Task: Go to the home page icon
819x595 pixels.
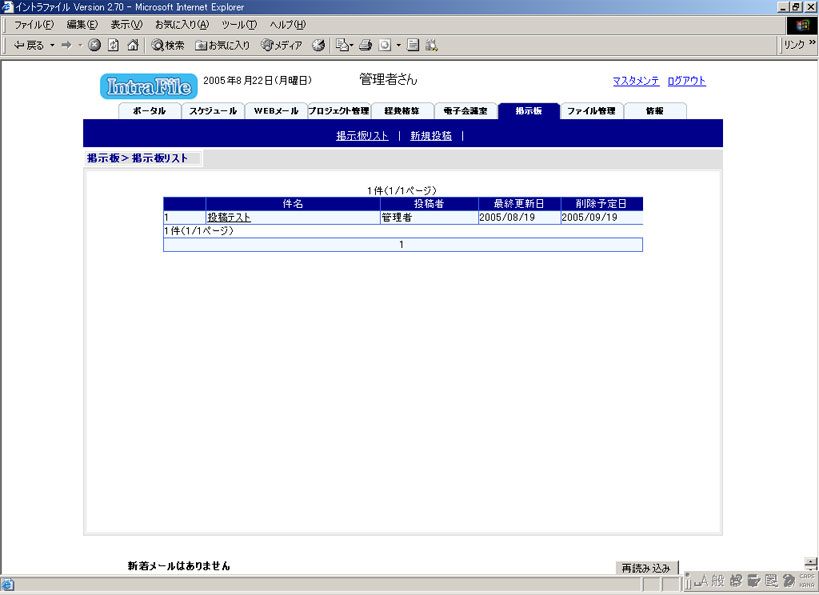Action: point(133,45)
